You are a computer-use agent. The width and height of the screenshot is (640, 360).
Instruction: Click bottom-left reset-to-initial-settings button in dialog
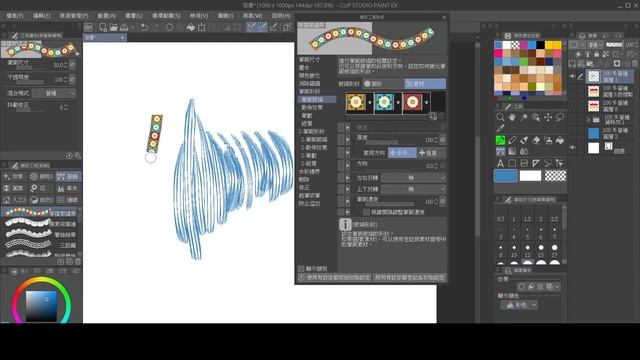[x=334, y=278]
